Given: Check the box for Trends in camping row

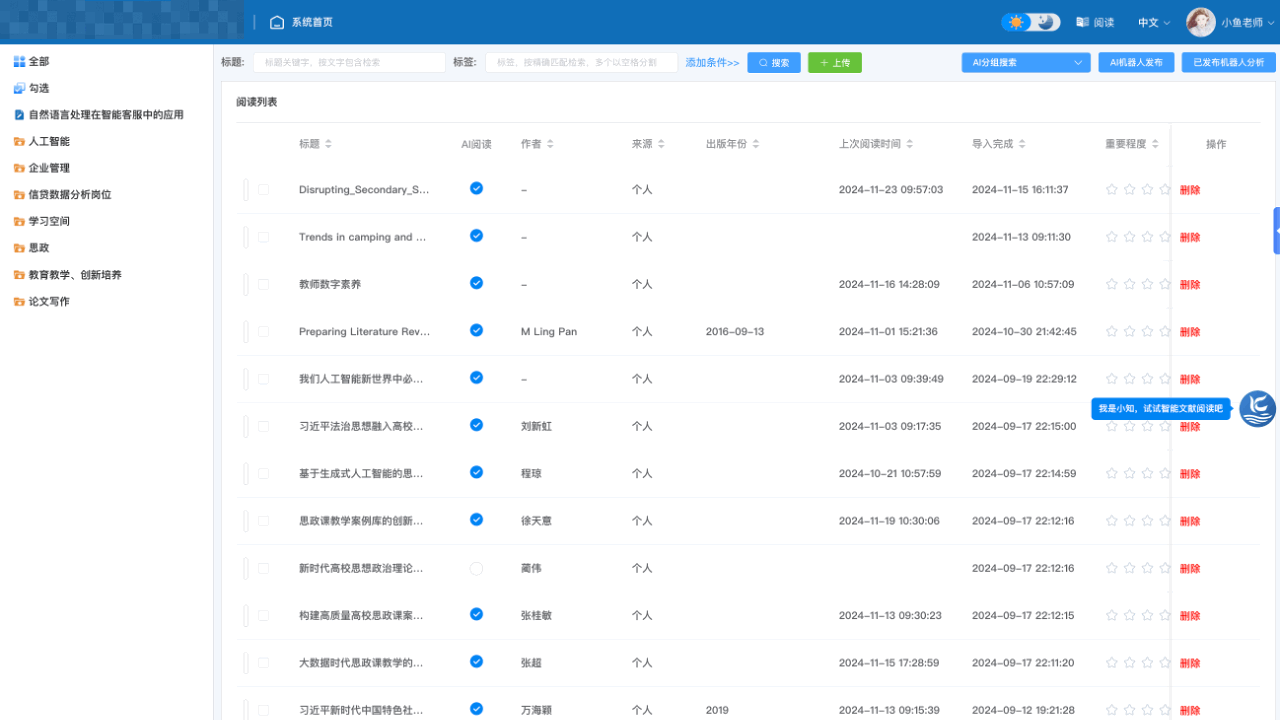Looking at the screenshot, I should [x=264, y=237].
